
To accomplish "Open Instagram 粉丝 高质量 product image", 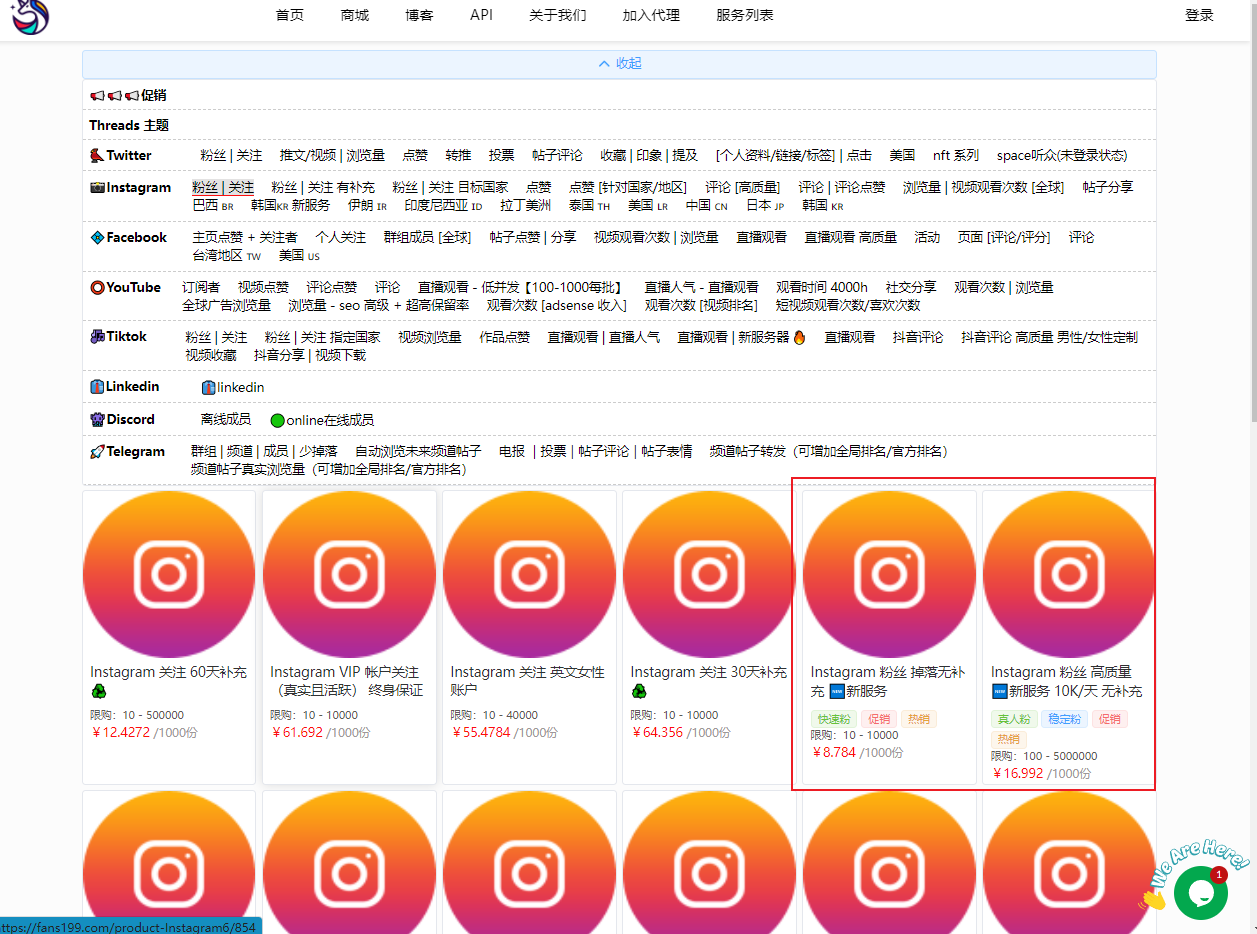I will coord(1069,574).
